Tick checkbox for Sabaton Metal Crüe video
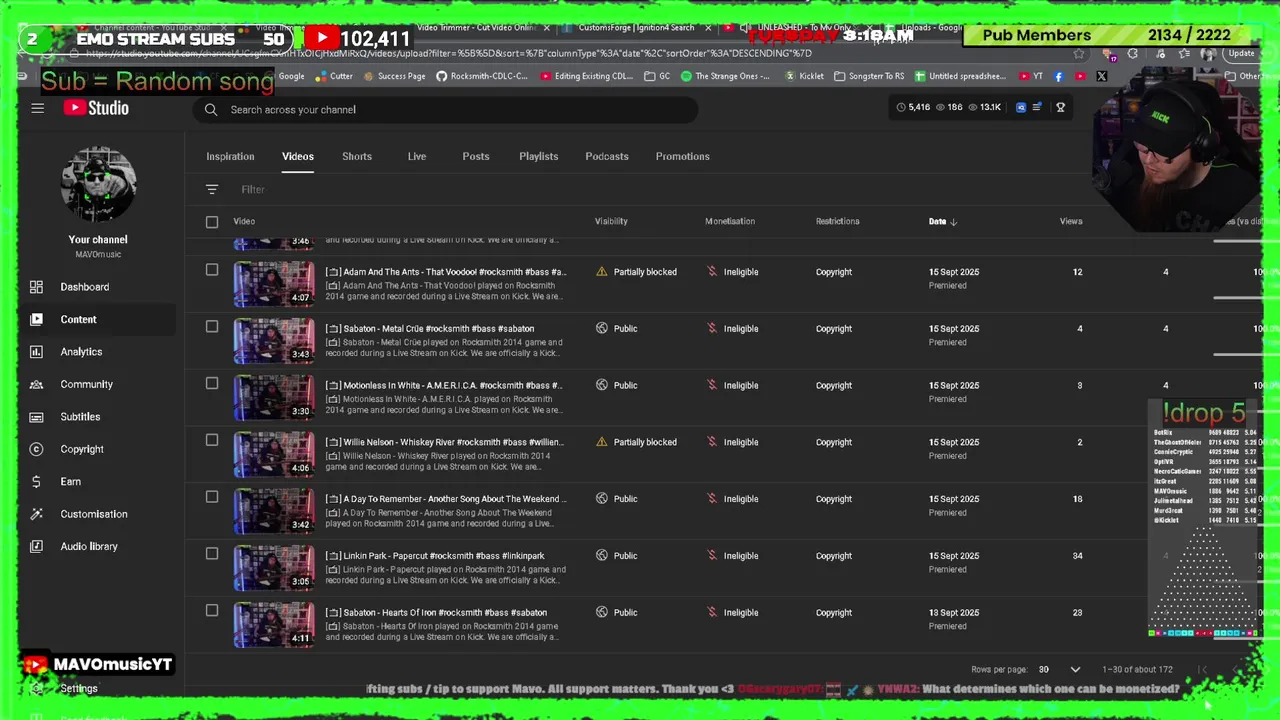This screenshot has width=1280, height=720. [212, 326]
